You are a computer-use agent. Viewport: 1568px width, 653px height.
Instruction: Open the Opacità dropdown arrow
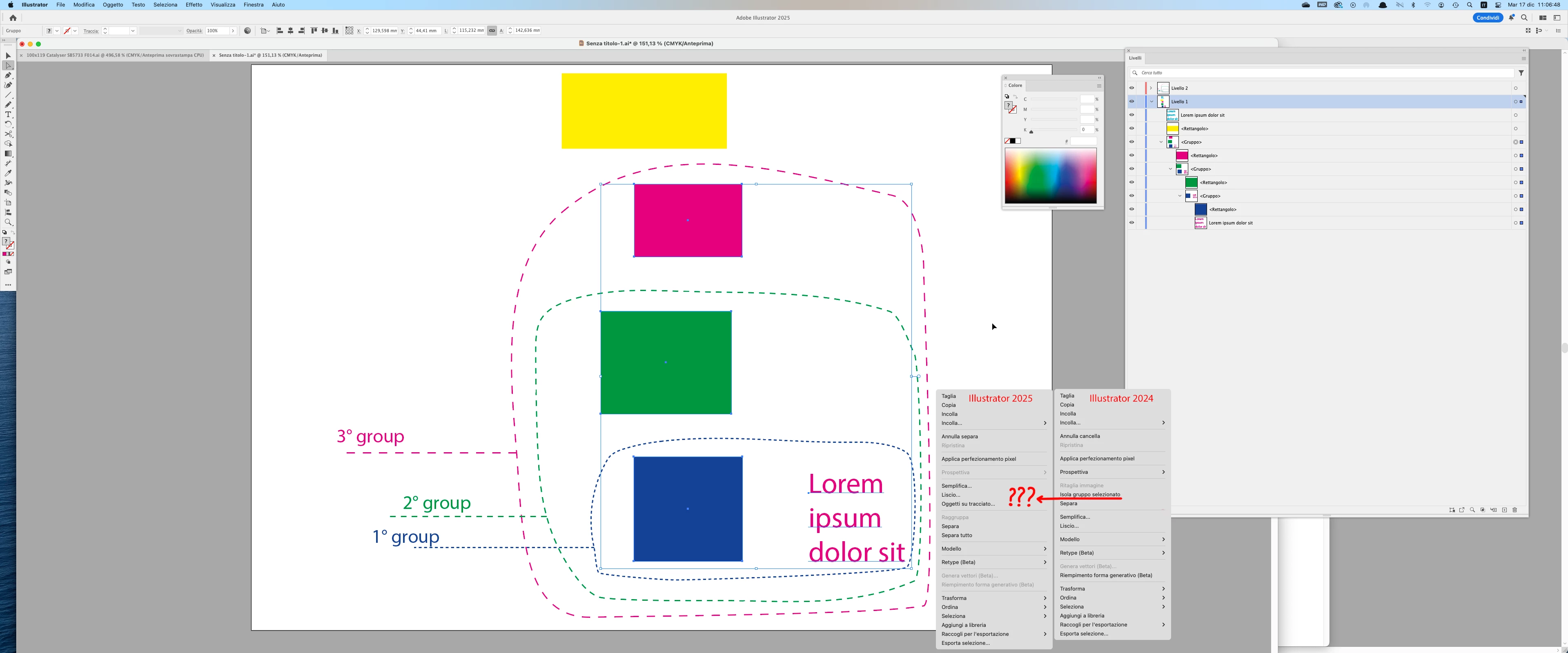tap(232, 31)
